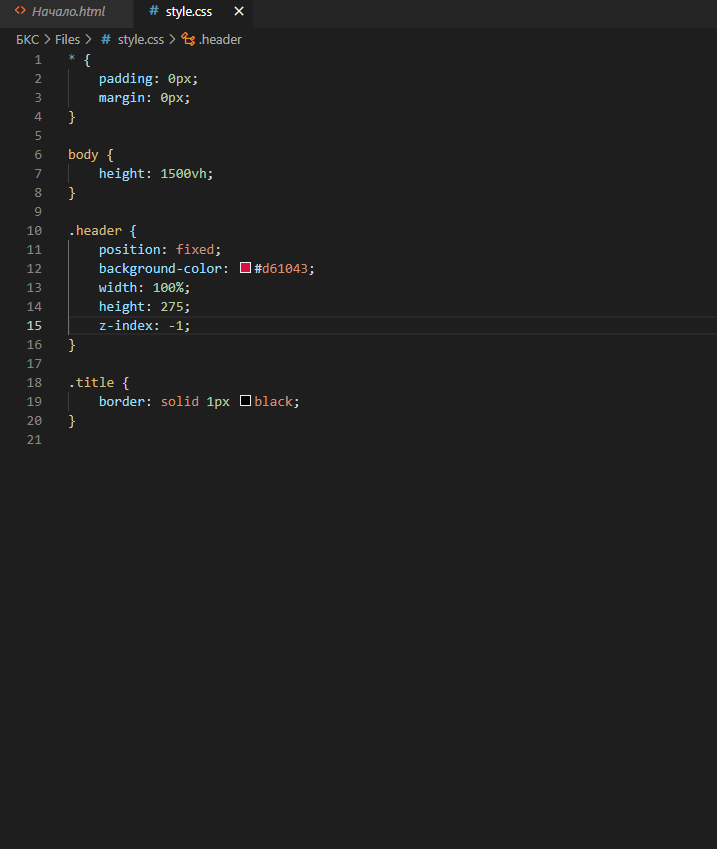Click line number 10 in gutter
The width and height of the screenshot is (717, 849).
click(x=34, y=231)
